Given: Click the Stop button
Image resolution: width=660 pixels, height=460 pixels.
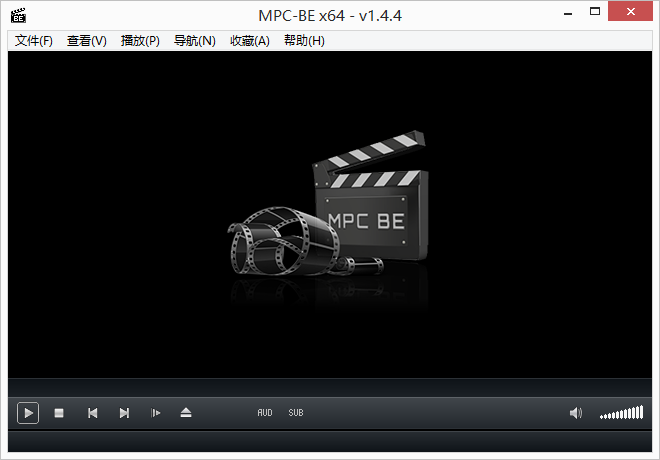Looking at the screenshot, I should (x=59, y=413).
